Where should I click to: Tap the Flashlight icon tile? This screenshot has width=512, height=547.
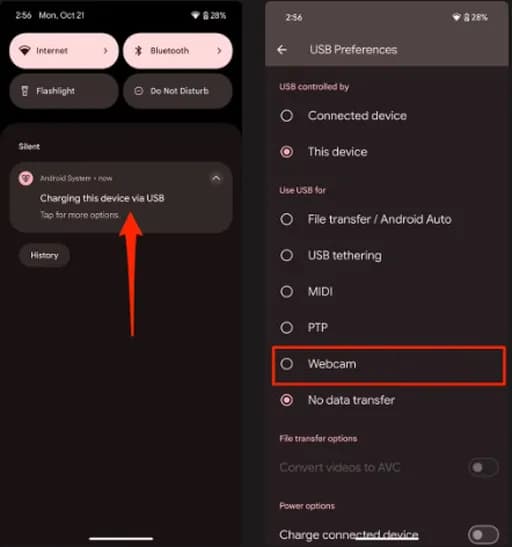tap(25, 91)
